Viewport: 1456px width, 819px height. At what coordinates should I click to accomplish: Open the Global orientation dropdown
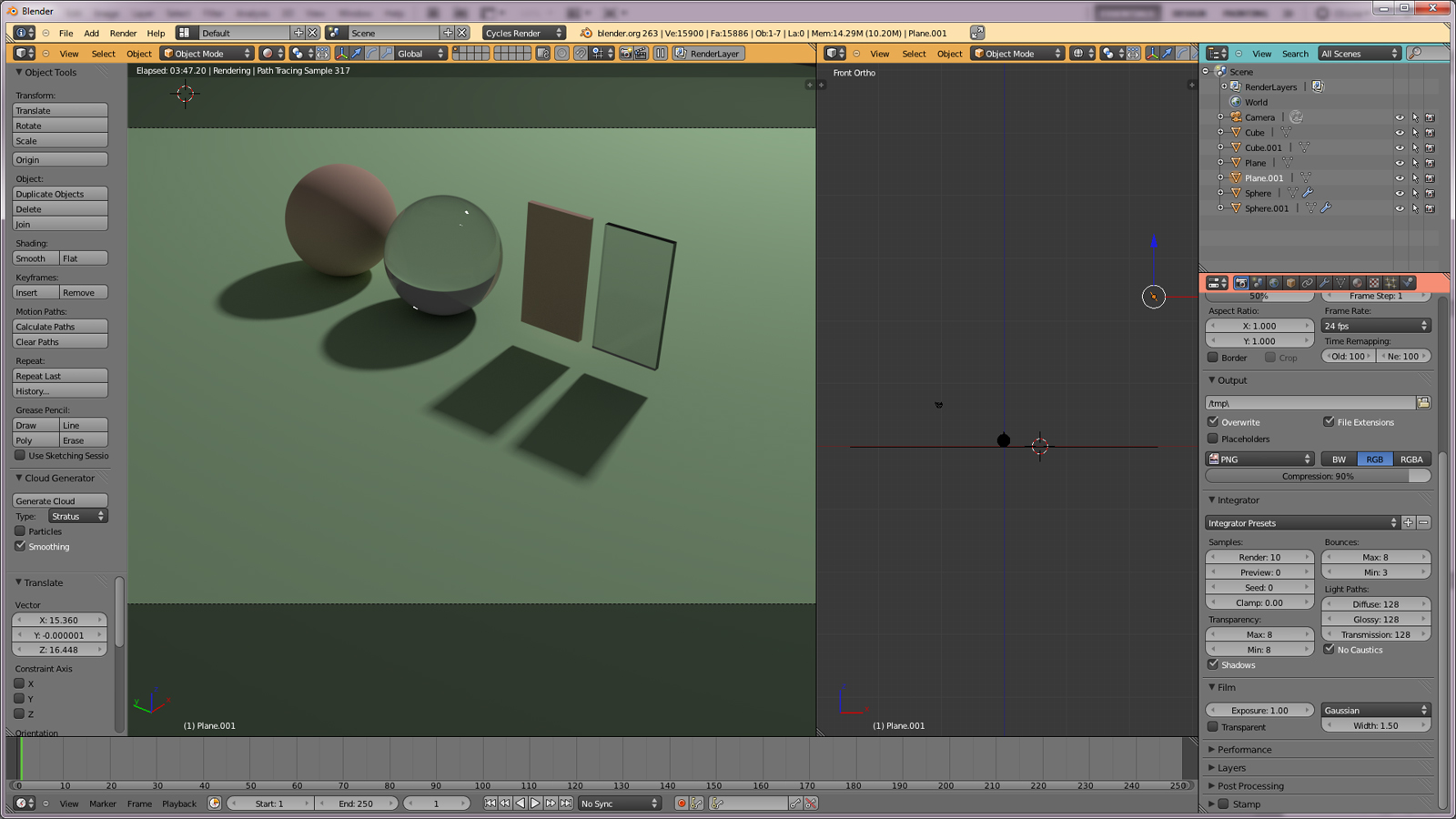pyautogui.click(x=420, y=54)
